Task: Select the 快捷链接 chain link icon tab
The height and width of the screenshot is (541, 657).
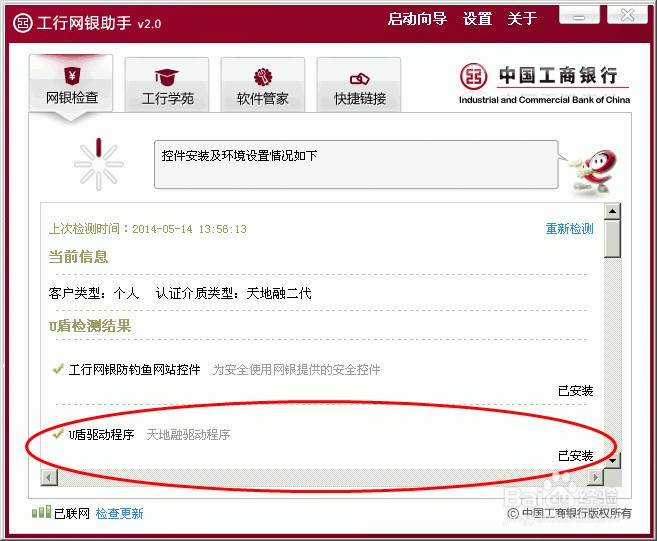Action: coord(359,85)
